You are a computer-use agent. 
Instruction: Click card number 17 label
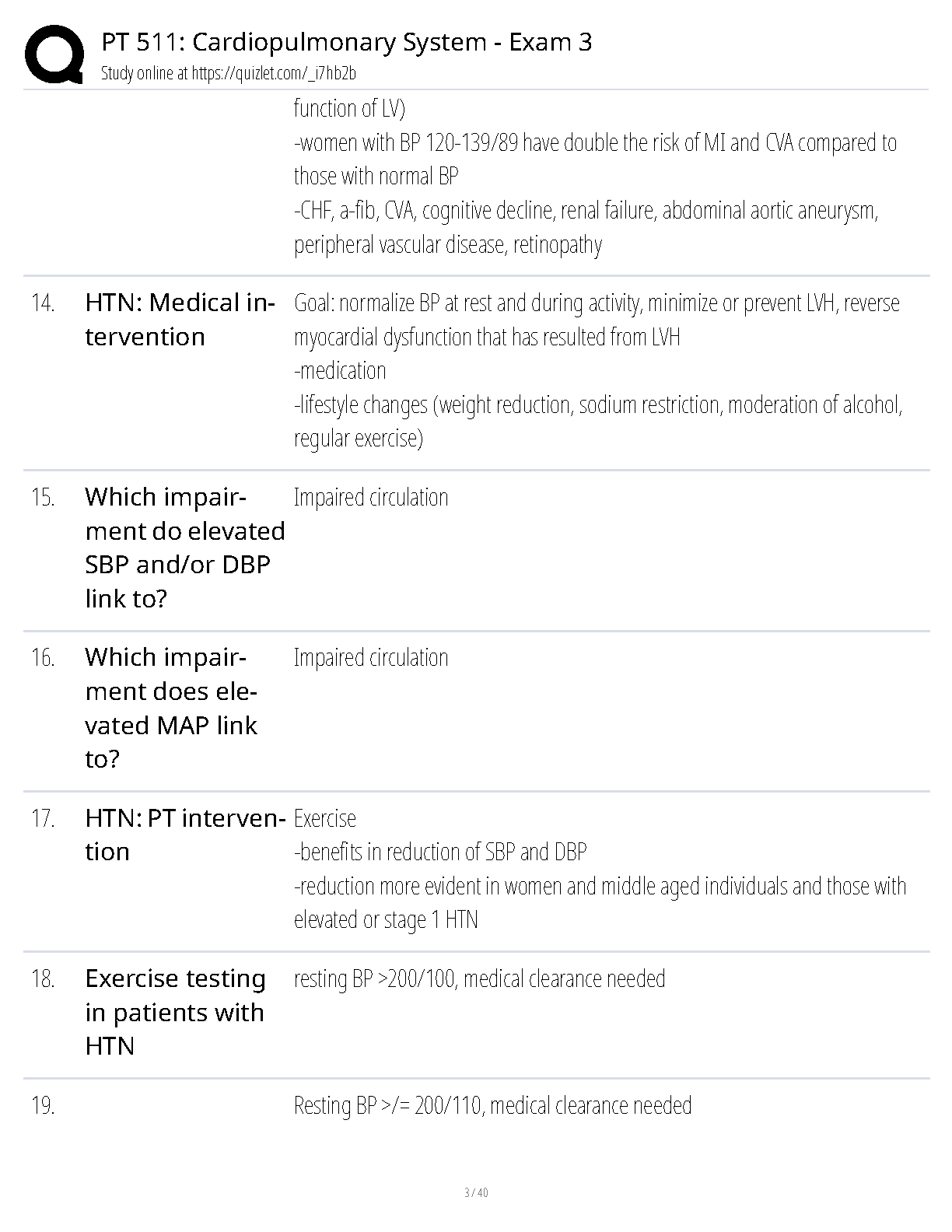[44, 818]
